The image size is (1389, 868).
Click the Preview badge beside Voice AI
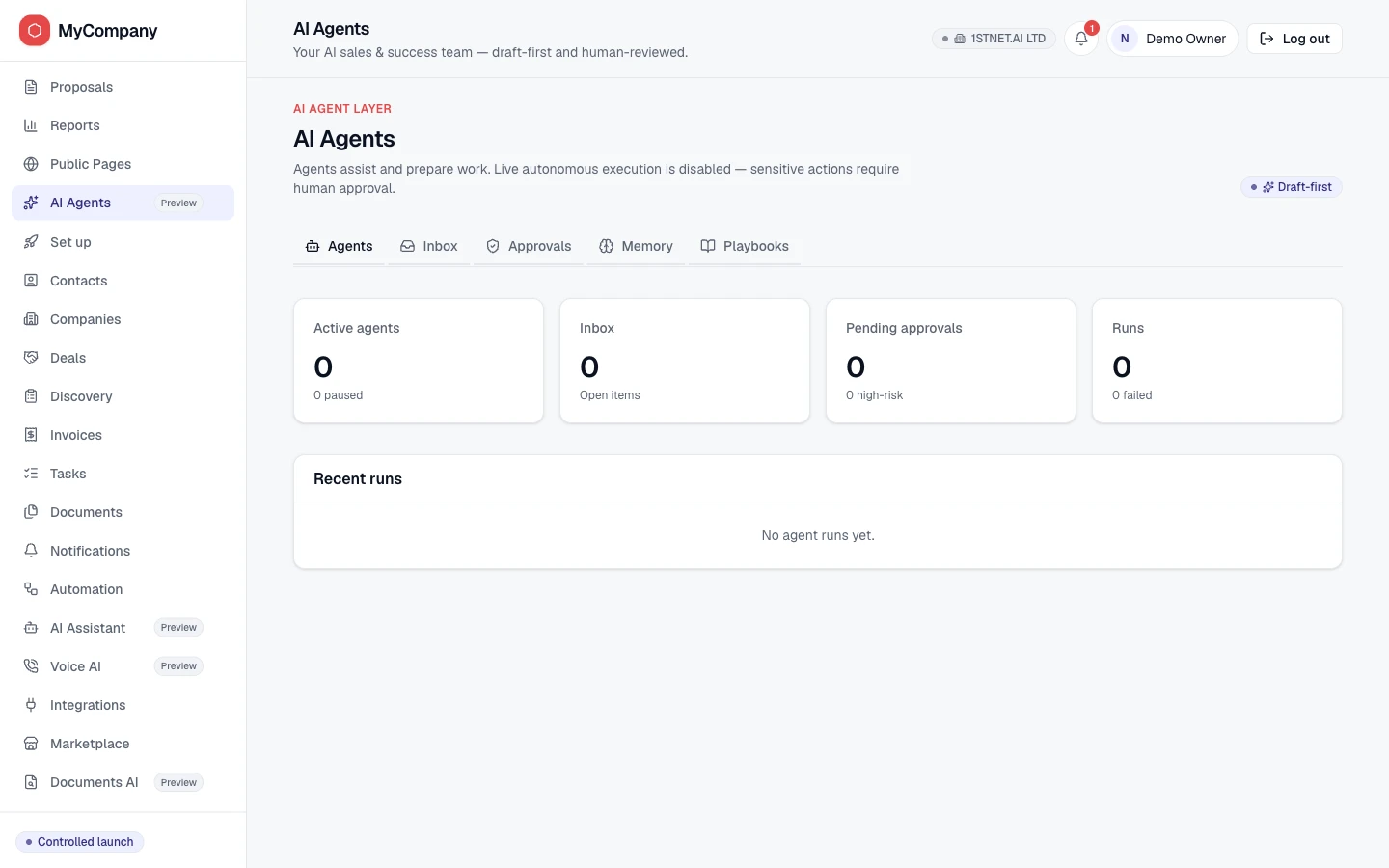point(178,666)
